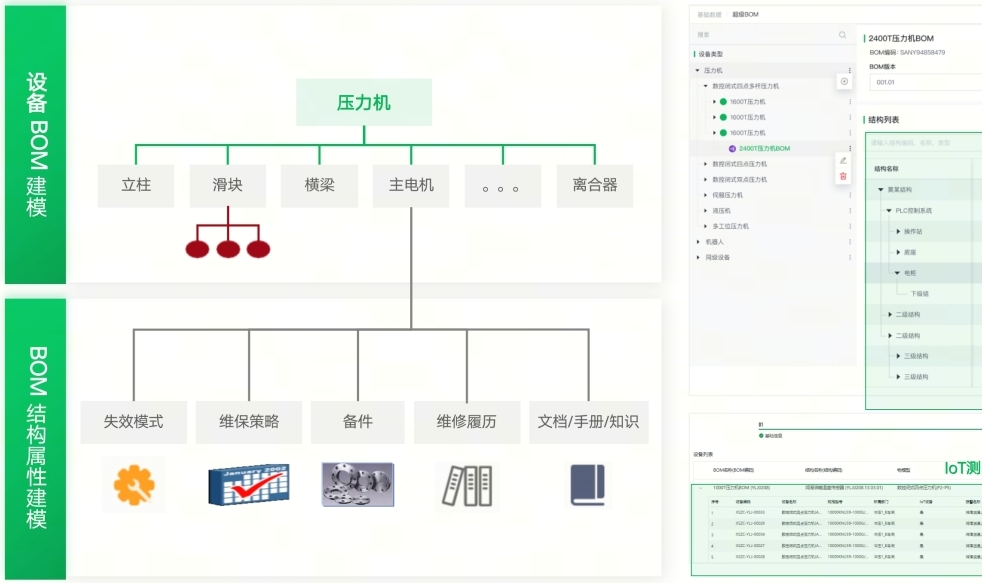The image size is (982, 583).
Task: Click the blue book documentation icon
Action: click(587, 485)
